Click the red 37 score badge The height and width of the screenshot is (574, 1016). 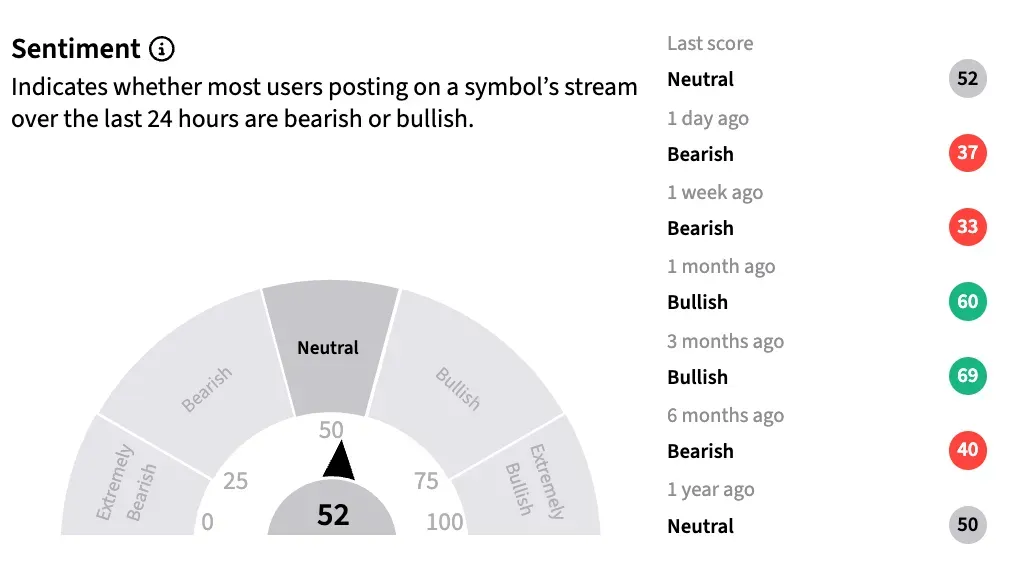(967, 153)
